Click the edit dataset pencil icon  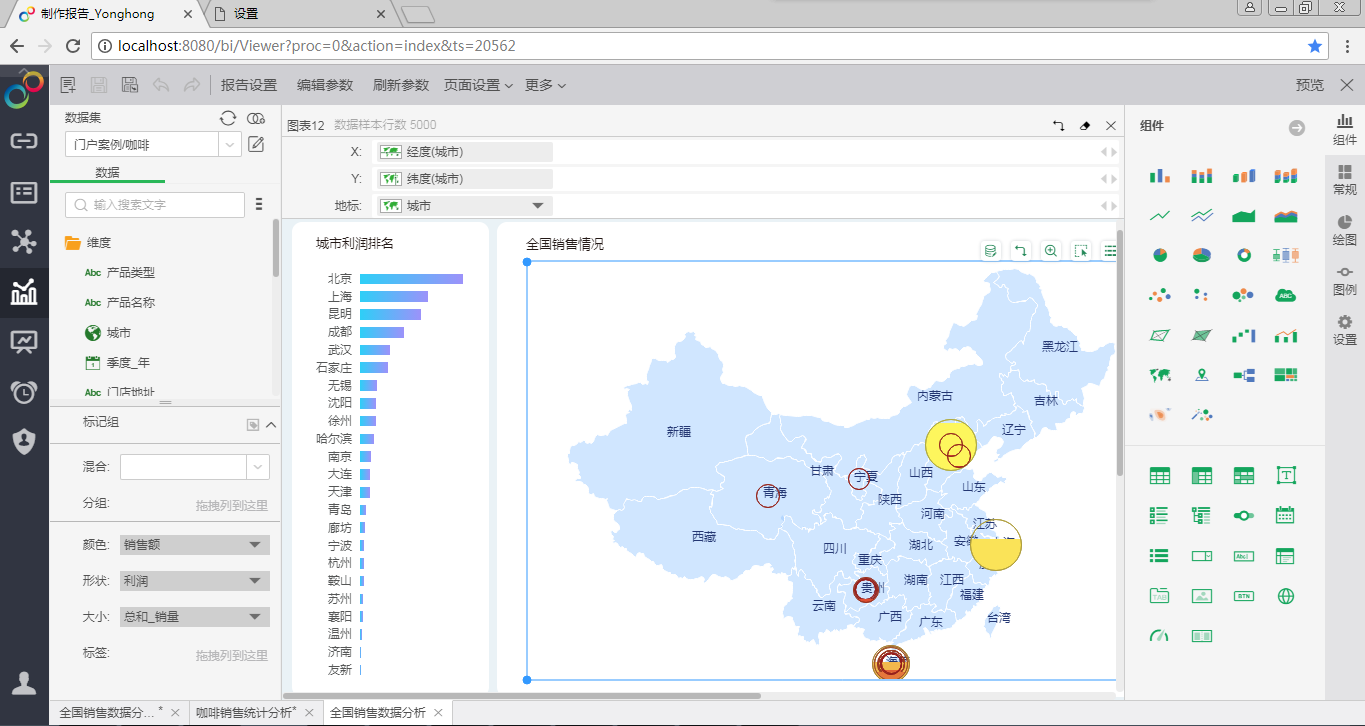(256, 144)
